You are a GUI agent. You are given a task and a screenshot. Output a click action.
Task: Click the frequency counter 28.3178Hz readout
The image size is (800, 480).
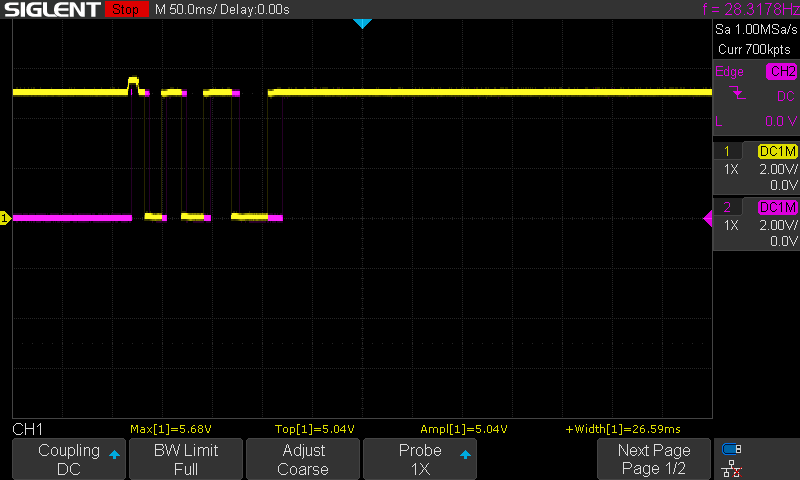[751, 9]
